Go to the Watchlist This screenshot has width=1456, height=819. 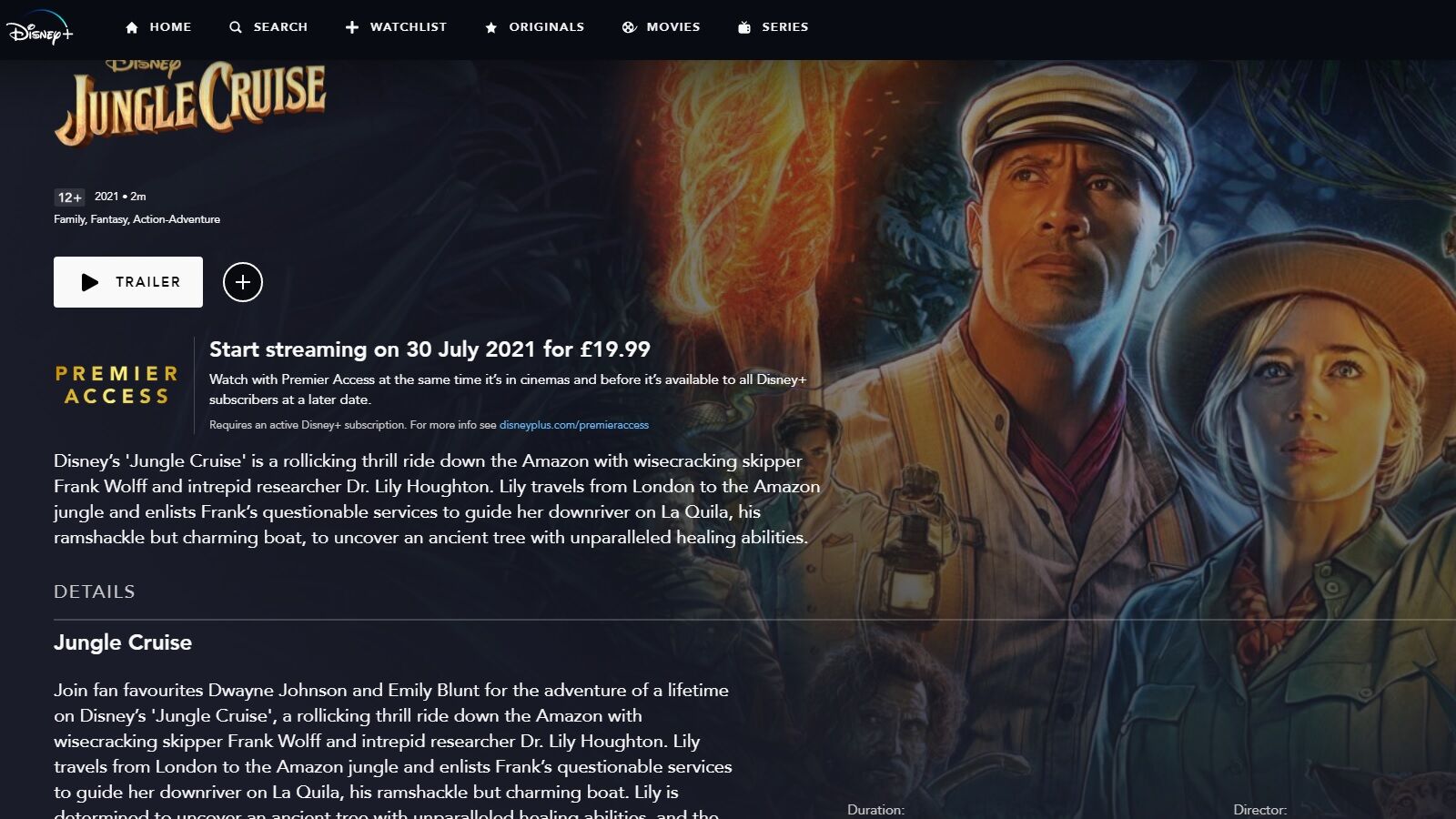tap(396, 27)
